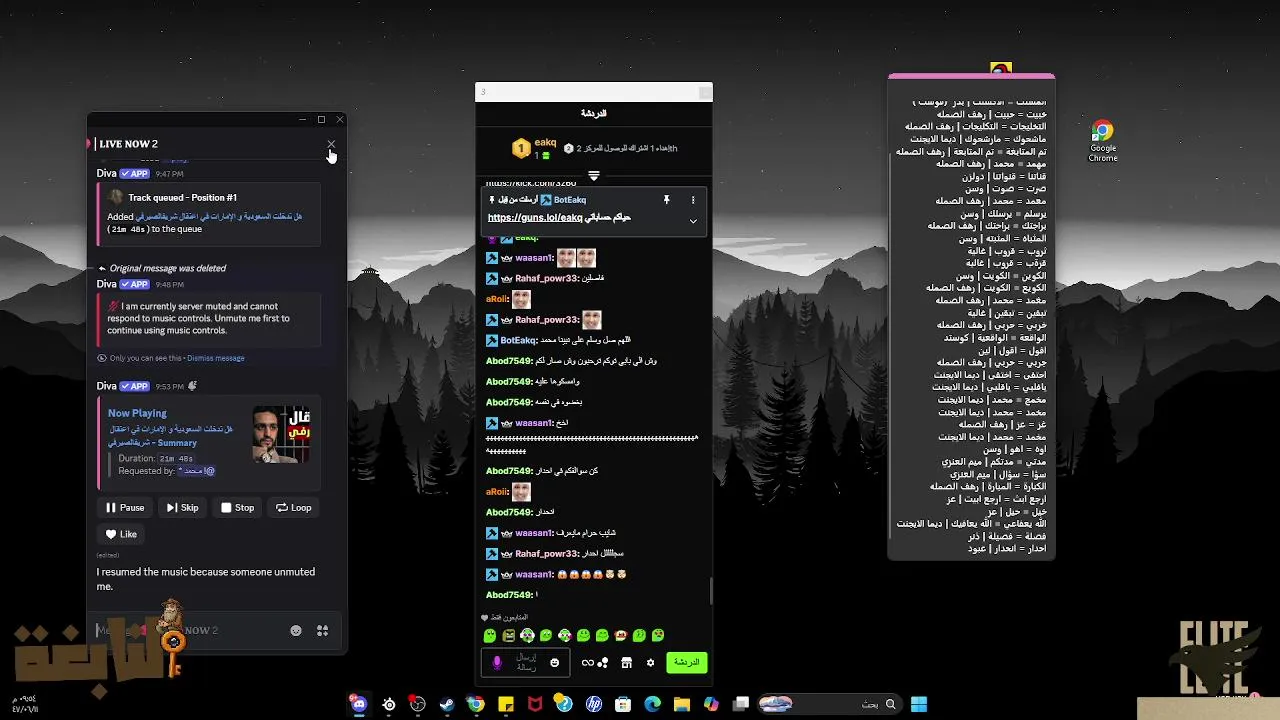Screen dimensions: 1280x720
Task: Skip the current Diva track
Action: [x=182, y=508]
